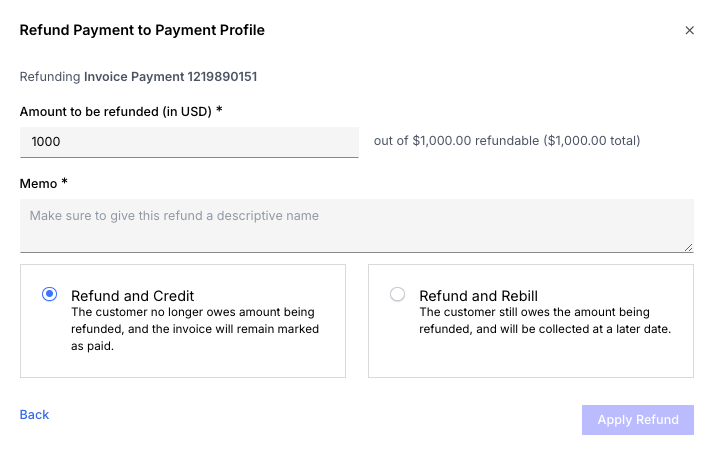Image resolution: width=714 pixels, height=451 pixels.
Task: Go back using the Back link
Action: 34,415
